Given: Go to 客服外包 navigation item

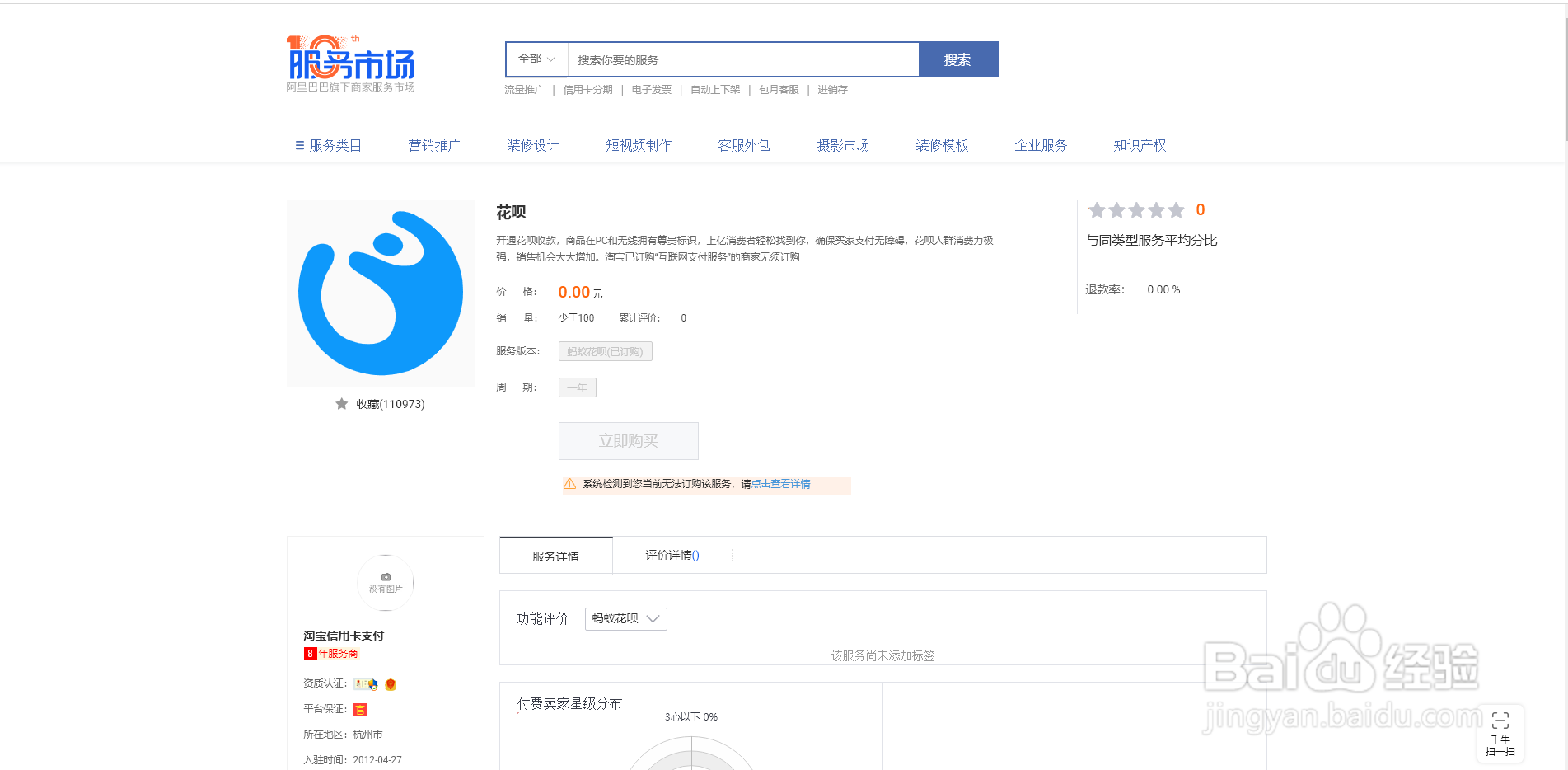Looking at the screenshot, I should 744,145.
